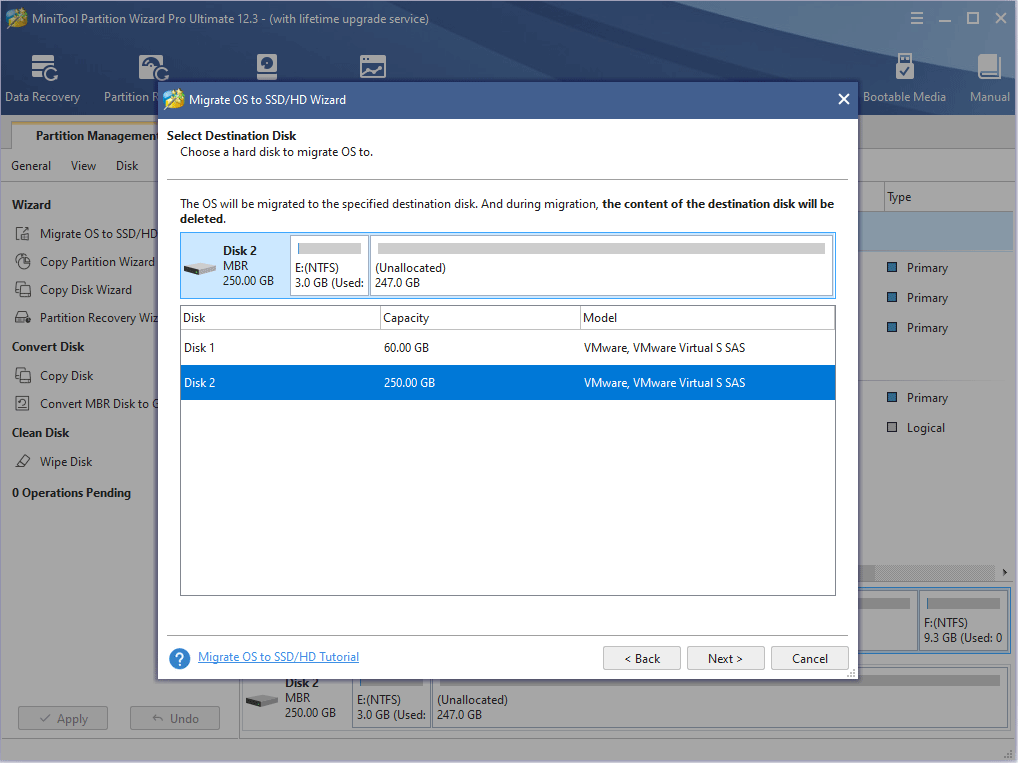1018x763 pixels.
Task: Click the Model column header
Action: (x=707, y=318)
